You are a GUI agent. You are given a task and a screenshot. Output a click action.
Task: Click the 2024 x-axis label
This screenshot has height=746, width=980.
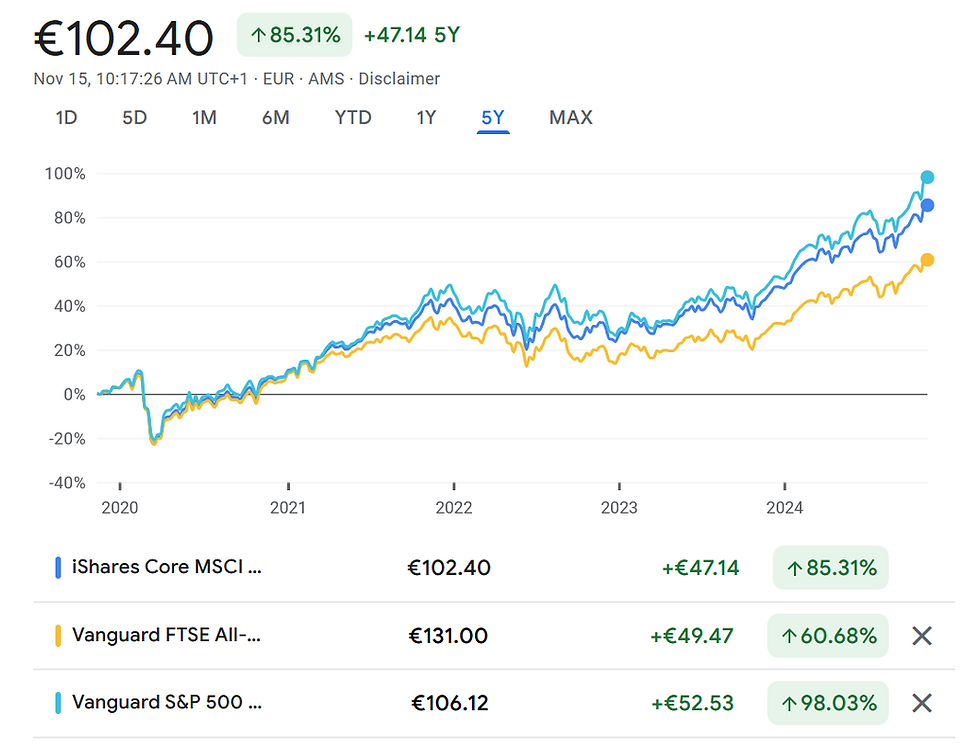[x=784, y=507]
